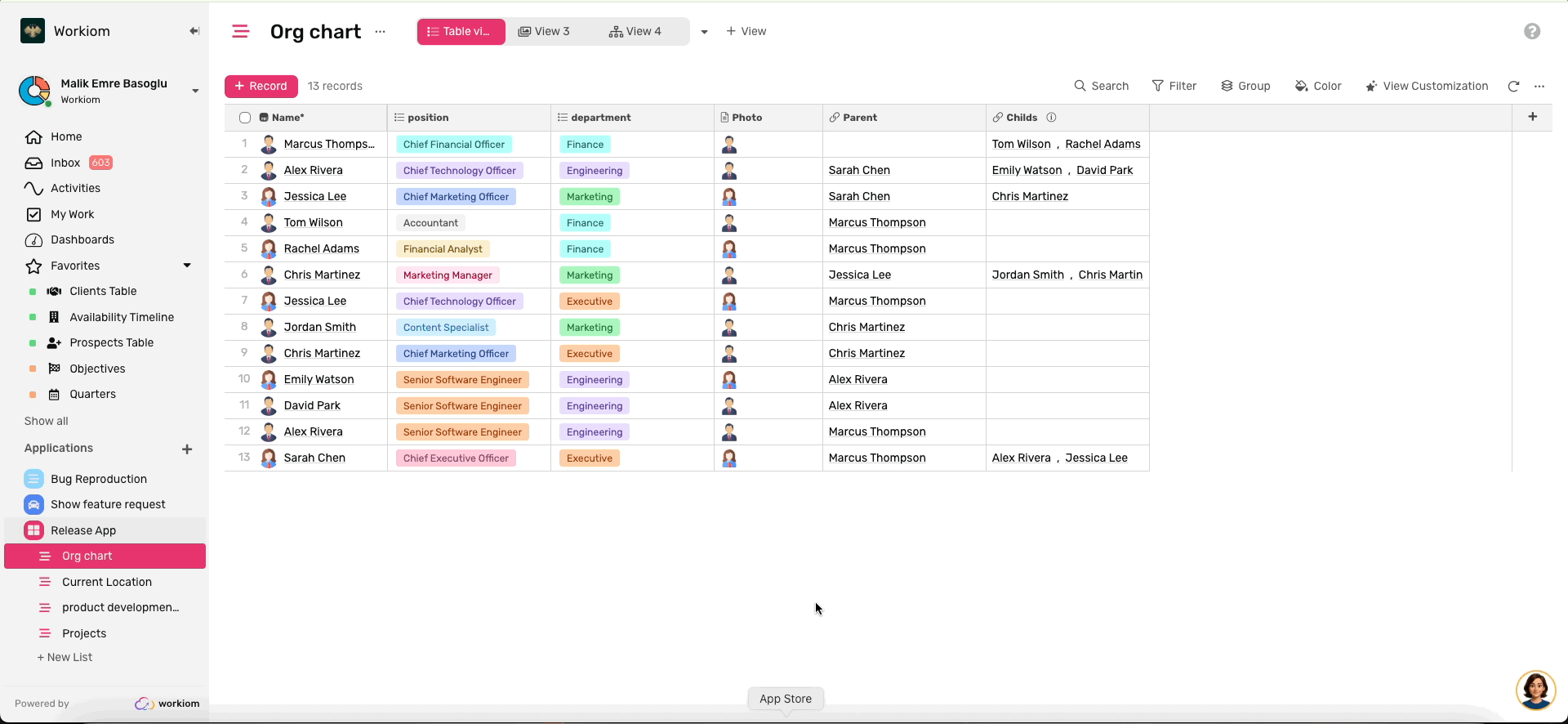The image size is (1568, 724).
Task: Open Sarah Chen's photo thumbnail
Action: point(729,458)
